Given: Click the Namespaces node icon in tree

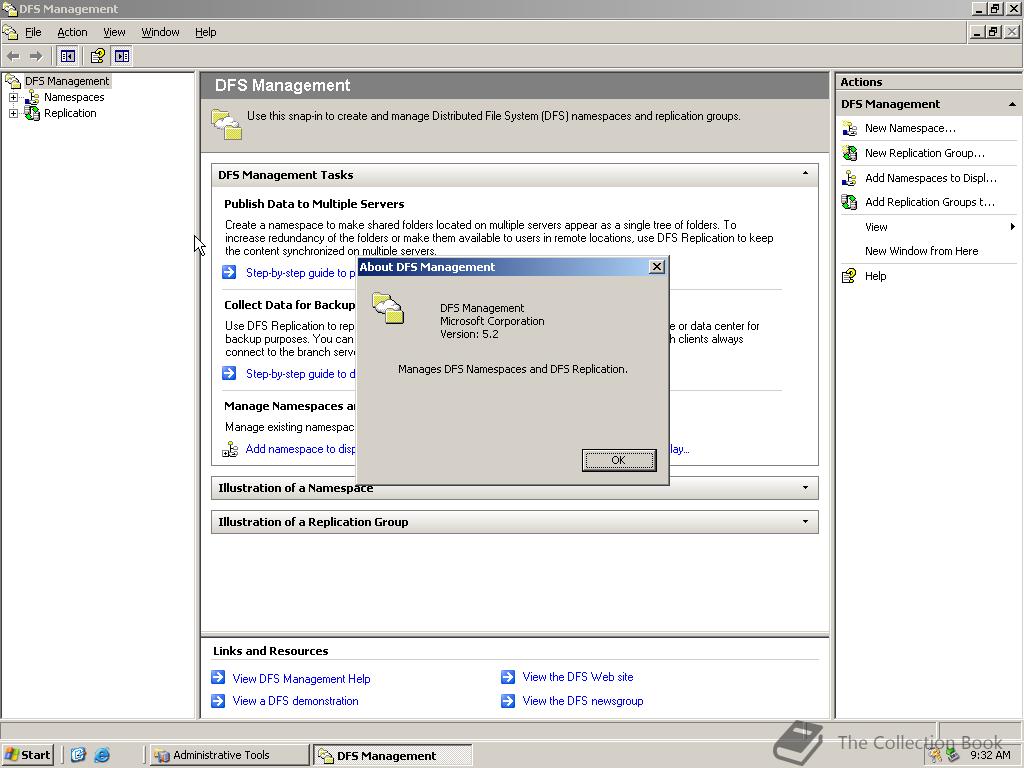Looking at the screenshot, I should [31, 97].
